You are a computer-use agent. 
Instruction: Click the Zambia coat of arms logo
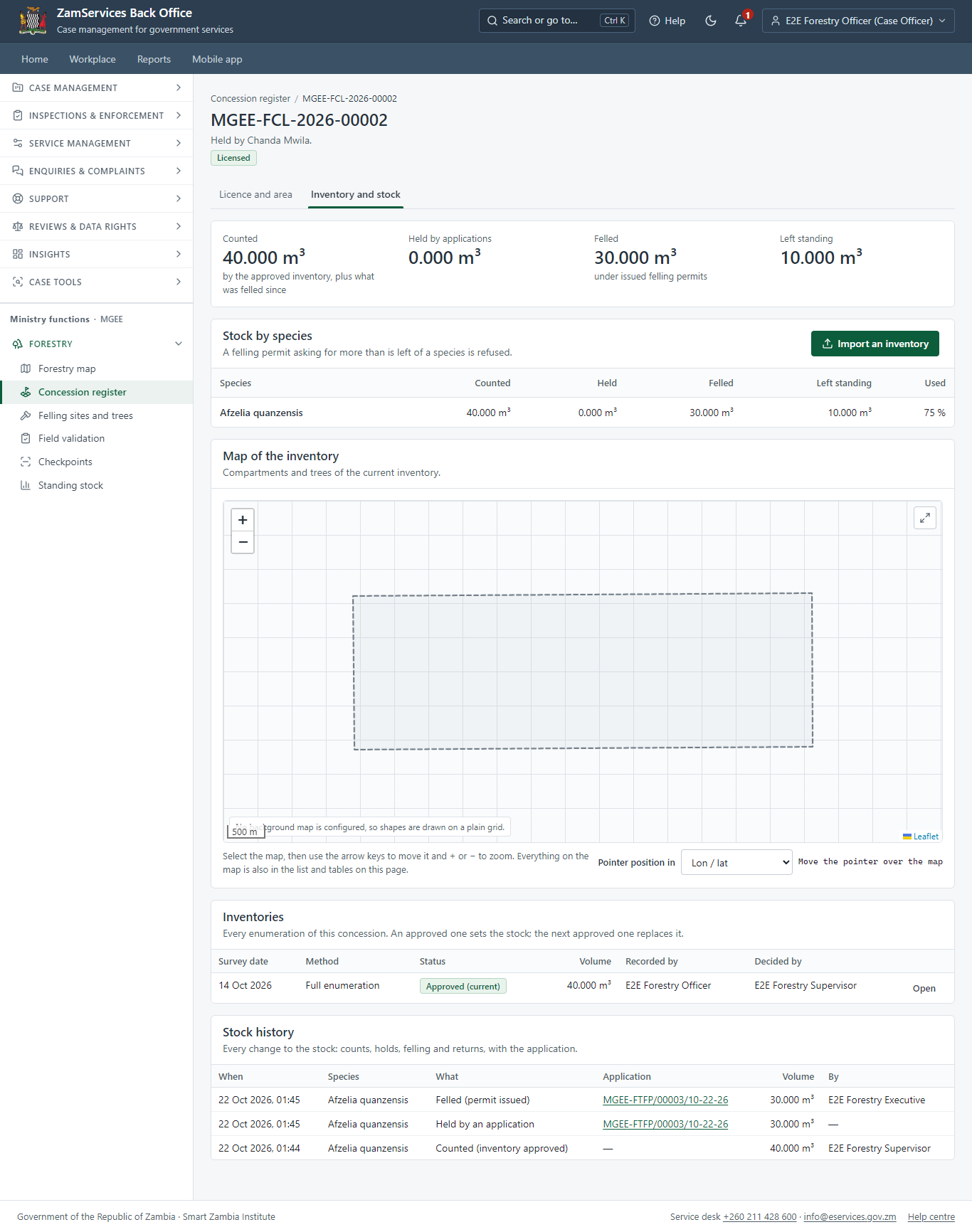33,21
